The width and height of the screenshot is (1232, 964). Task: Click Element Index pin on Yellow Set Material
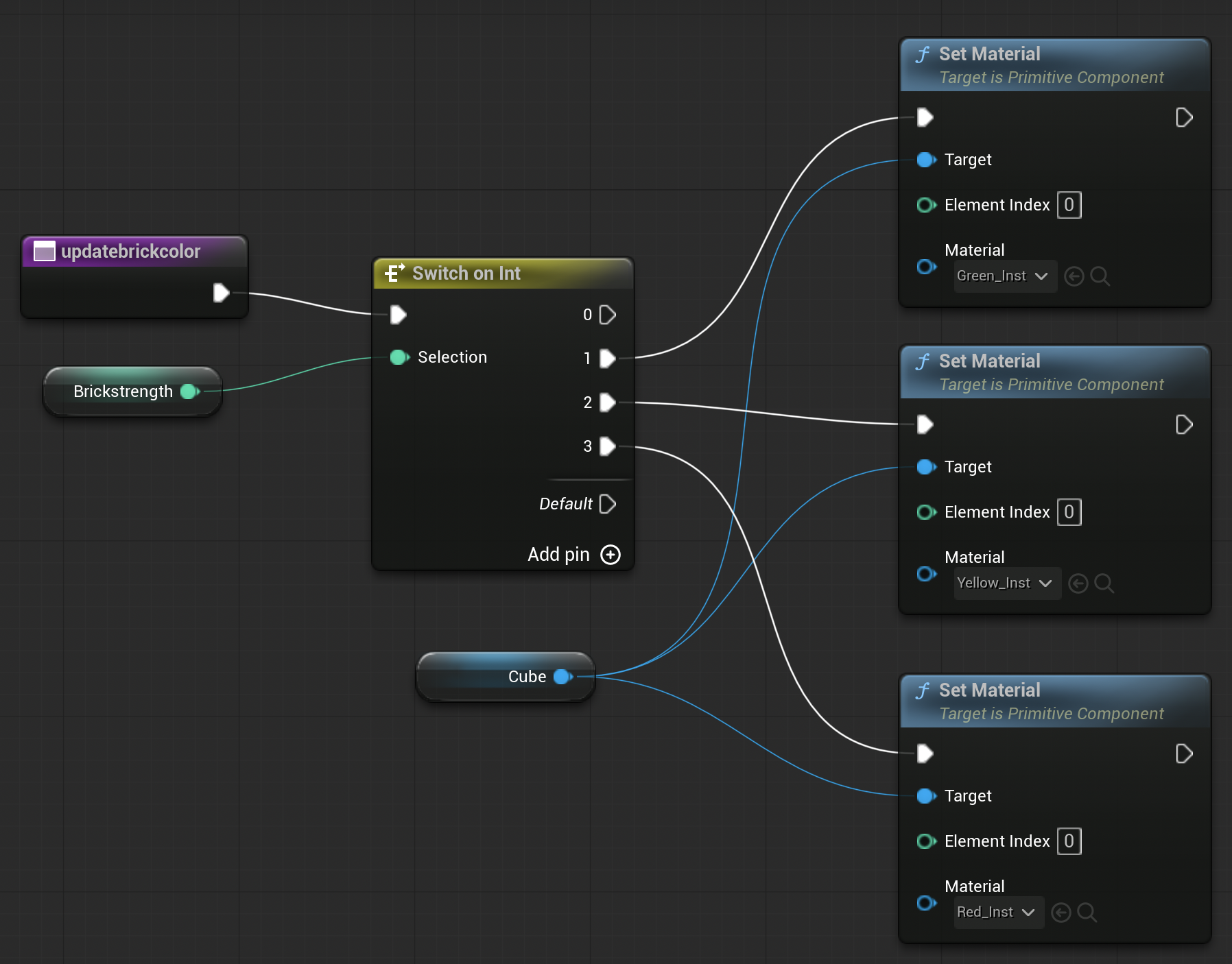[927, 512]
